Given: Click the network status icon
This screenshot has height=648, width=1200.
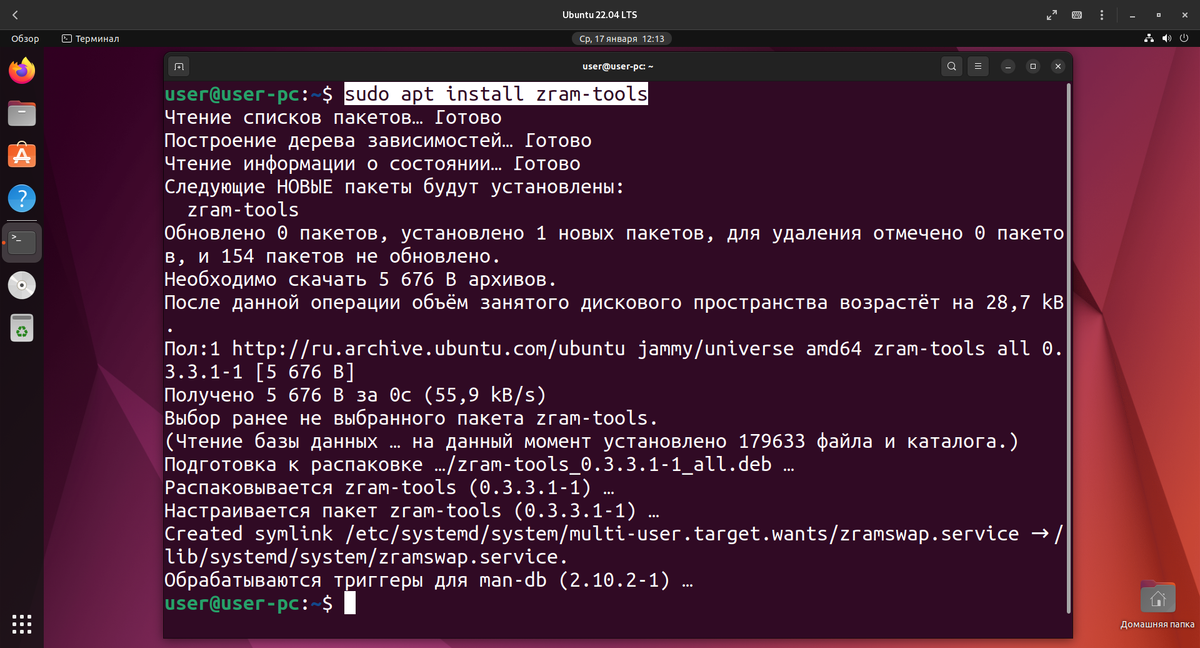Looking at the screenshot, I should point(1148,38).
